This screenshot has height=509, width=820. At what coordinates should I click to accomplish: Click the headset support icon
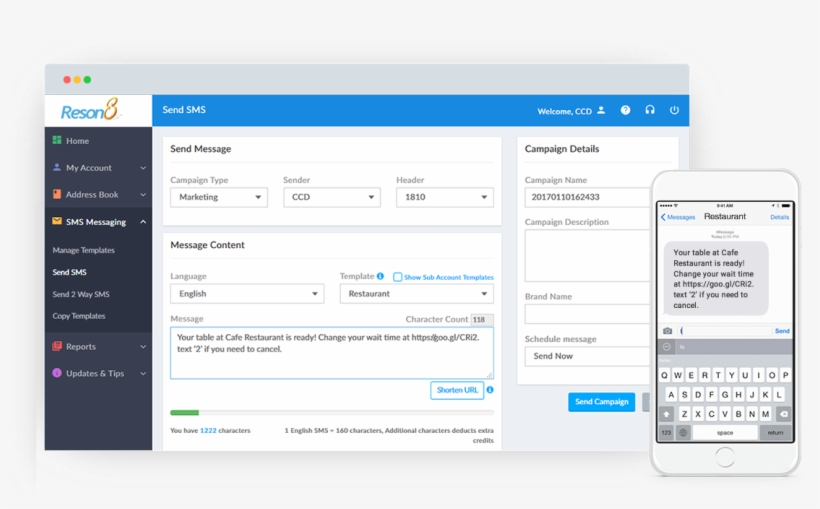(650, 110)
